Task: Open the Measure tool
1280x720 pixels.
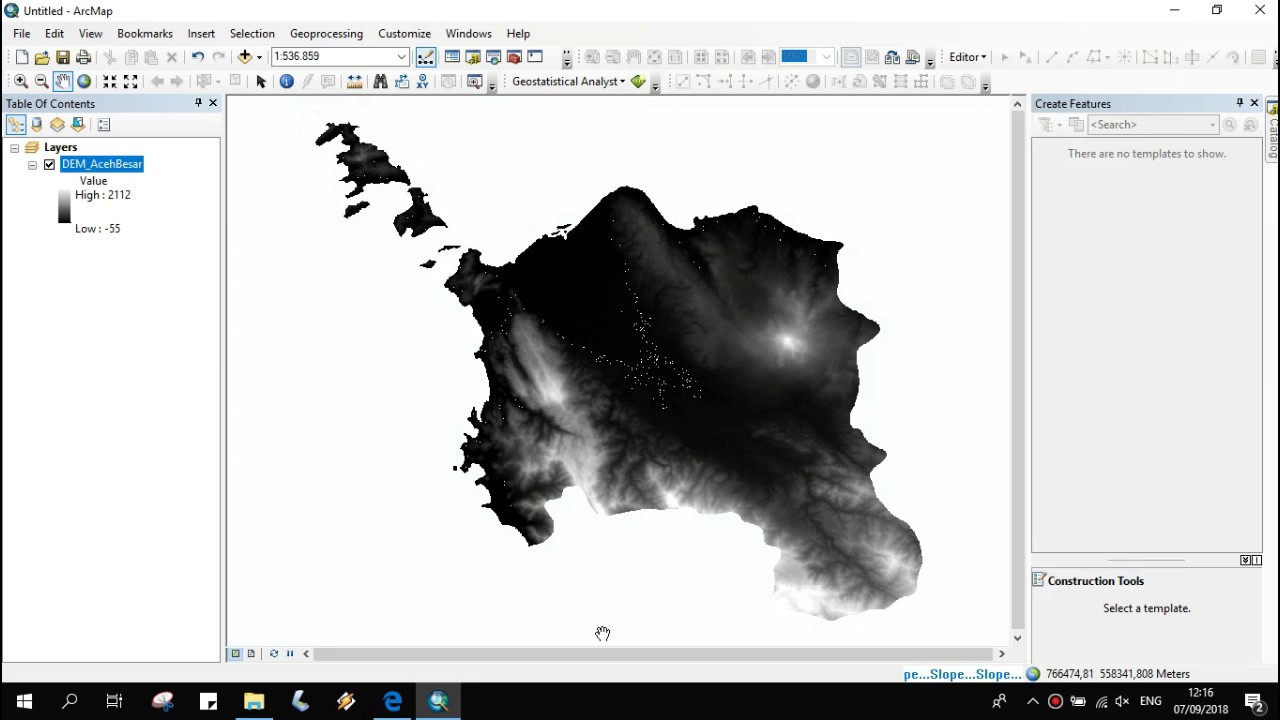Action: pyautogui.click(x=354, y=82)
